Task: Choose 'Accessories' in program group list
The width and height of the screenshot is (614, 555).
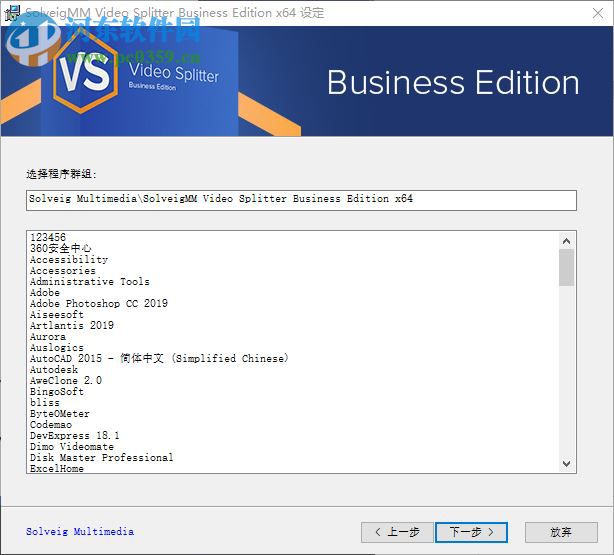Action: [x=63, y=270]
